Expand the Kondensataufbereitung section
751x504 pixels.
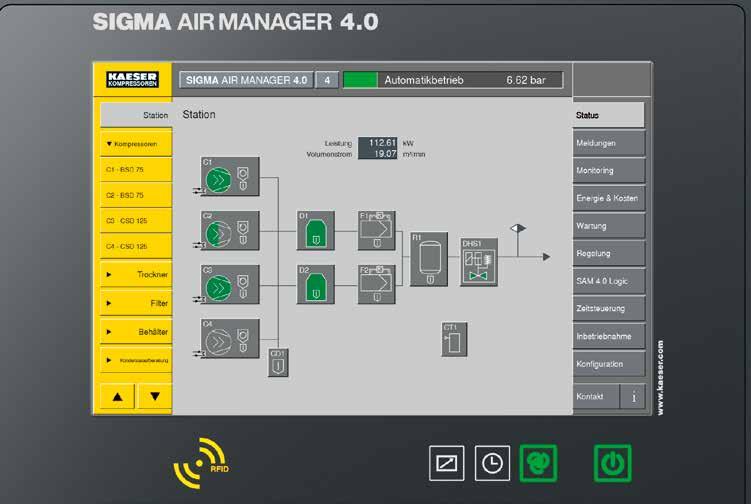pos(136,360)
